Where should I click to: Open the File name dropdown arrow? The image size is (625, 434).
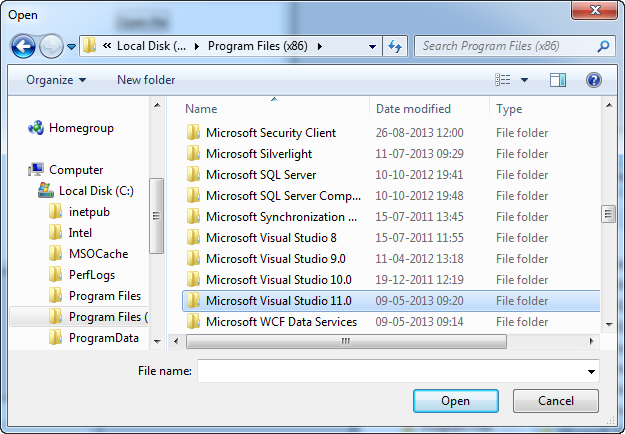click(591, 372)
